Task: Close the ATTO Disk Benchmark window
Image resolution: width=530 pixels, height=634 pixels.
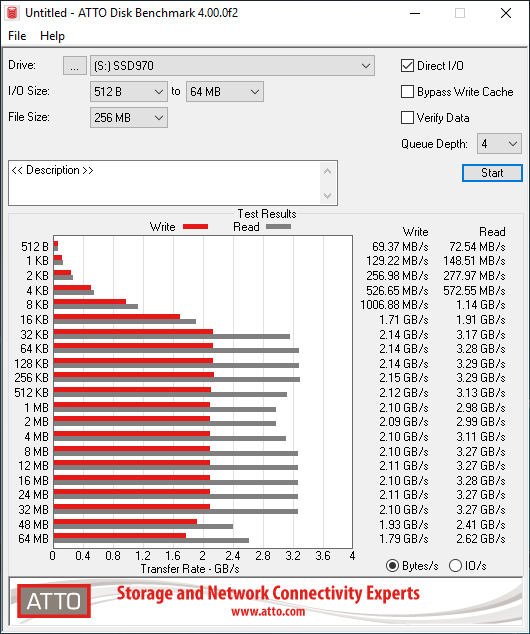Action: 506,13
